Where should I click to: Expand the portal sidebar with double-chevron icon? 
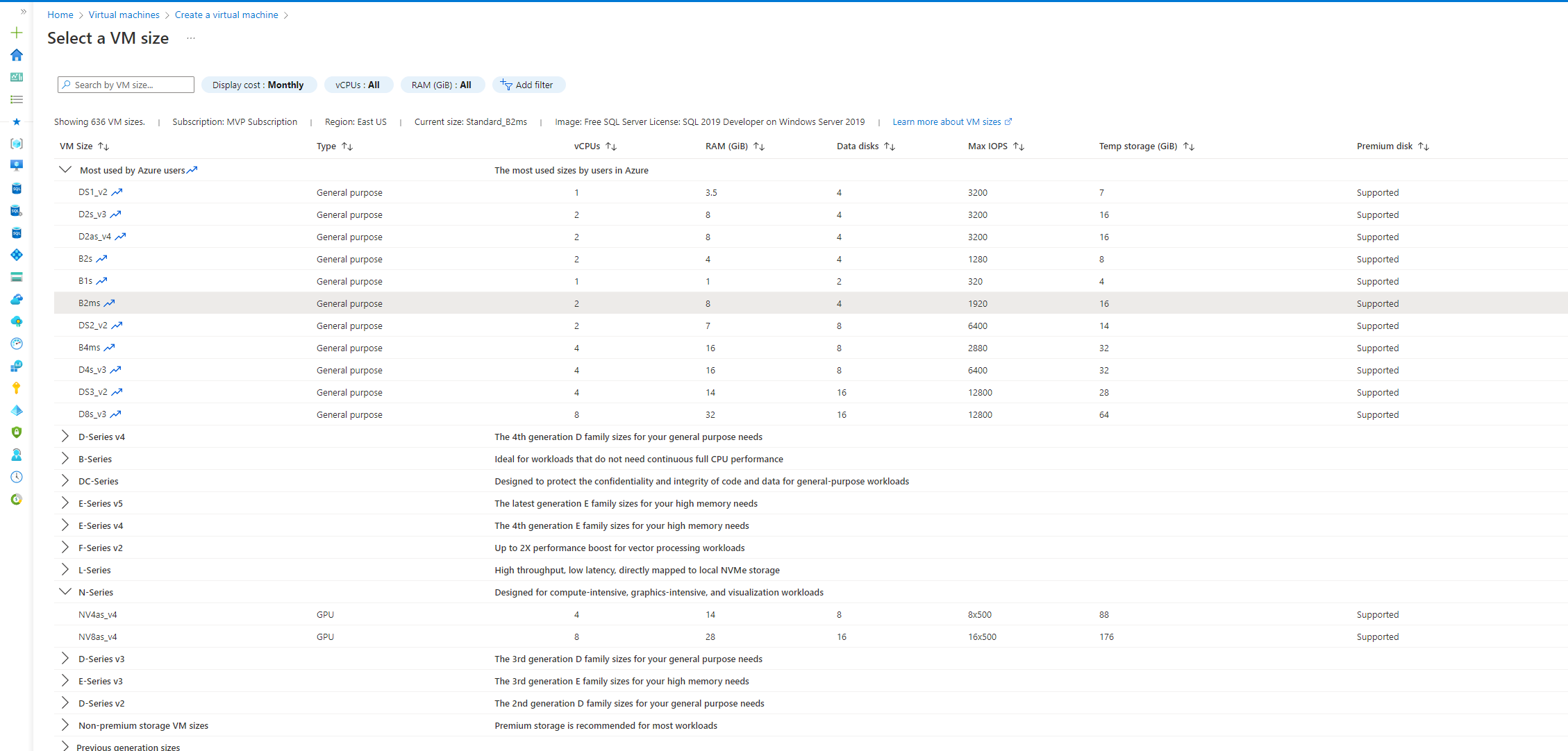tap(23, 12)
